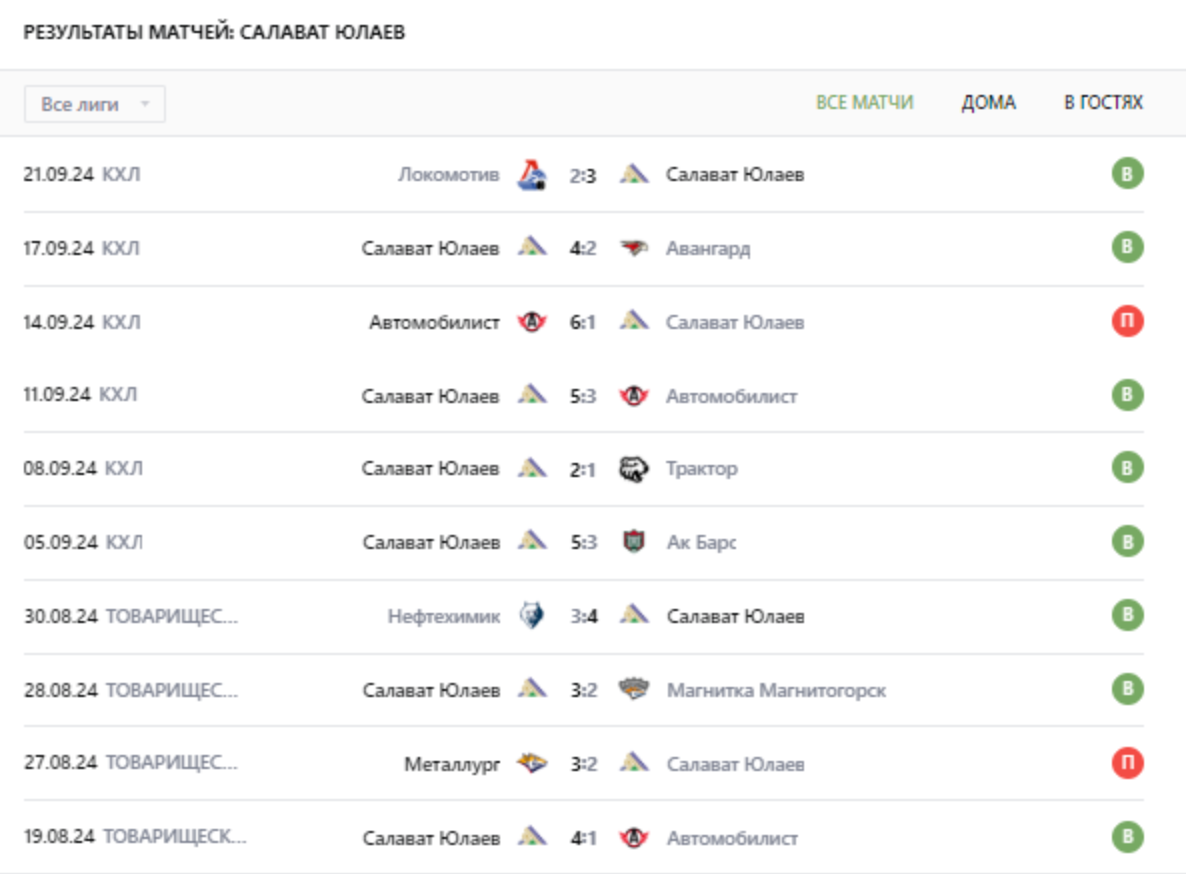Open the Авангард team link
The width and height of the screenshot is (1186, 874).
708,248
